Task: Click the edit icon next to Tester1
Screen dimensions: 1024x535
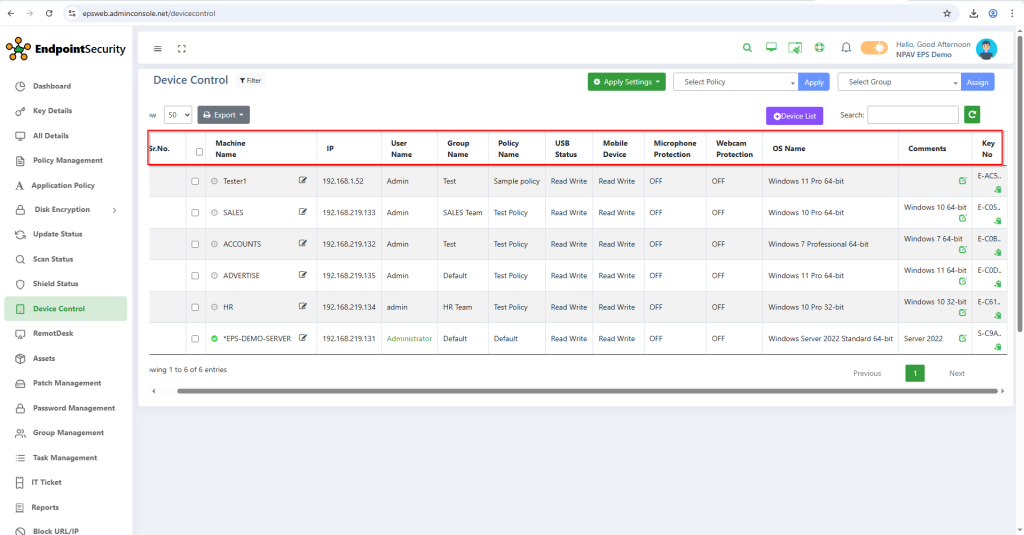Action: [303, 181]
